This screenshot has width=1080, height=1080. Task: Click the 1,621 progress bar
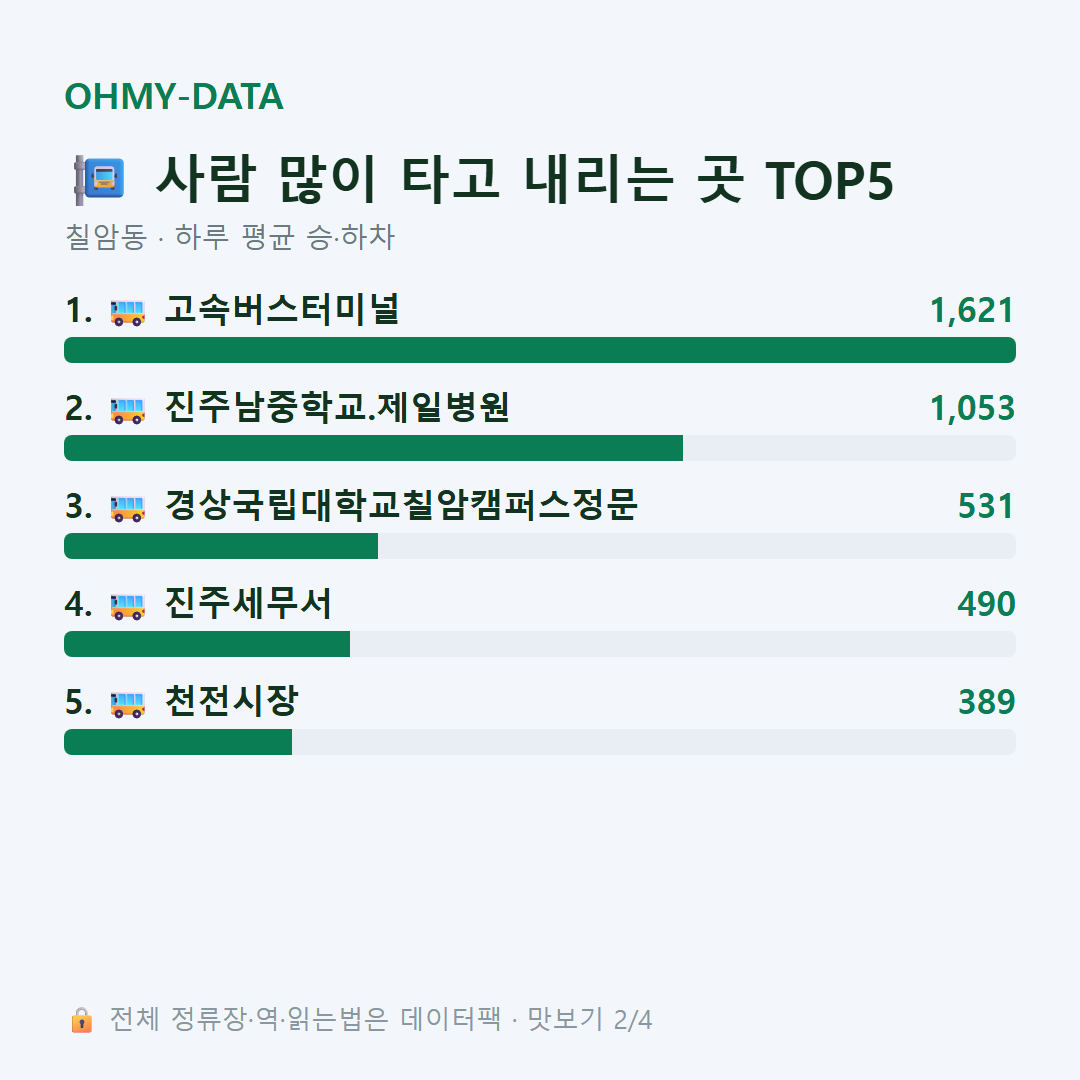[540, 350]
